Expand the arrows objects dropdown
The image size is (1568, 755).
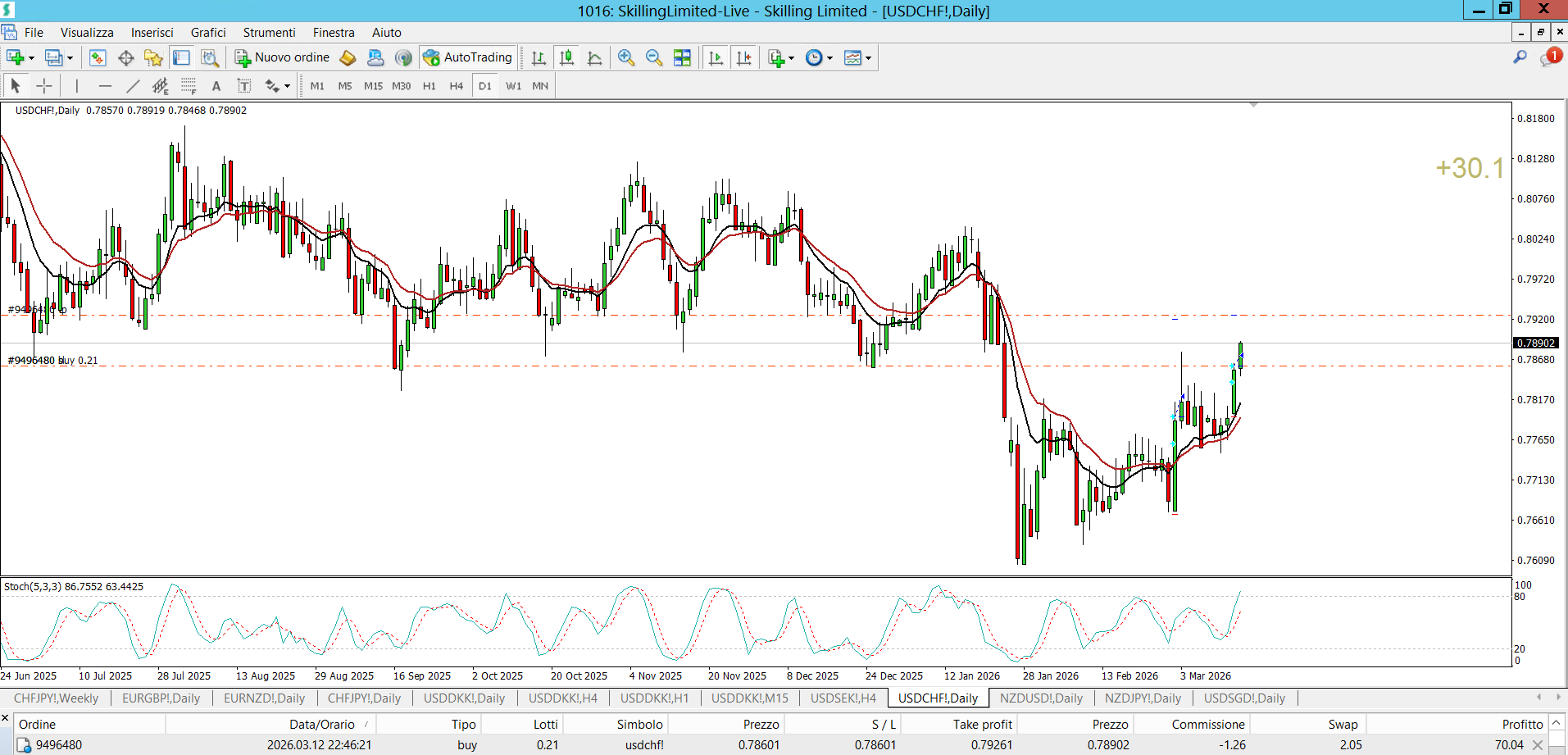[287, 87]
